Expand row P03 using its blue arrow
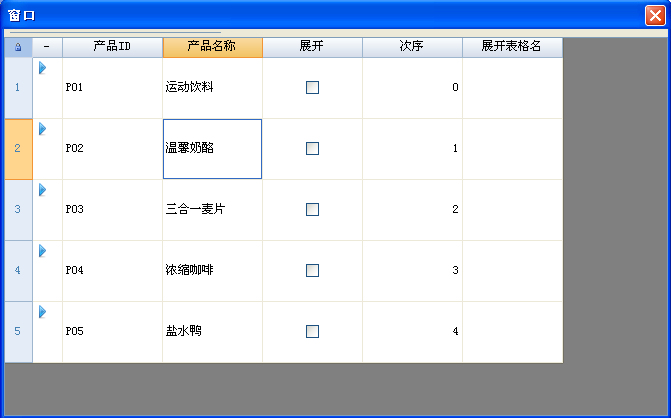671x418 pixels. tap(42, 190)
